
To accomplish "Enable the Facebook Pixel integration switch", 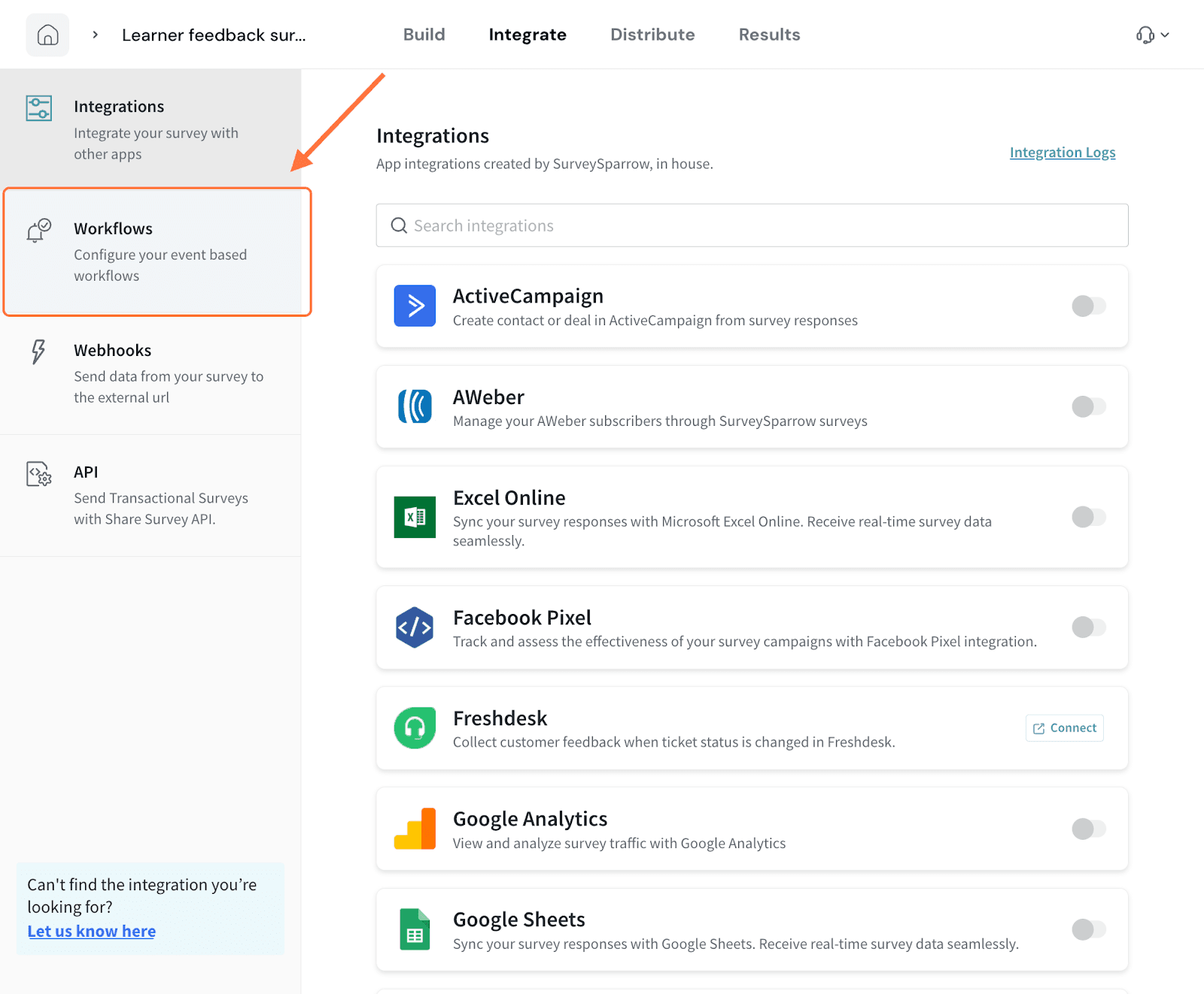I will click(1088, 628).
